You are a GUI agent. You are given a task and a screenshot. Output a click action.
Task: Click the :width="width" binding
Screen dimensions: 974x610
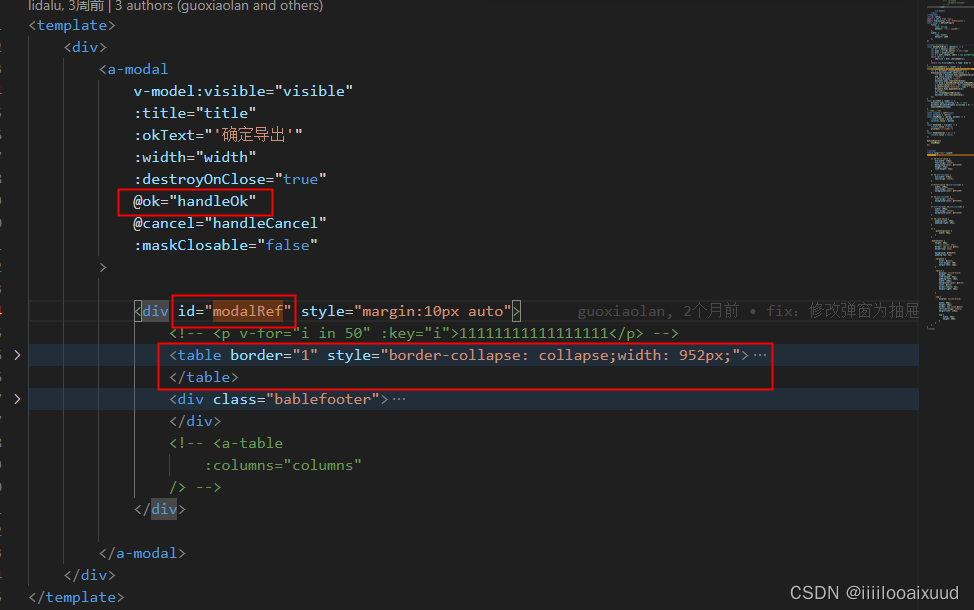[194, 156]
